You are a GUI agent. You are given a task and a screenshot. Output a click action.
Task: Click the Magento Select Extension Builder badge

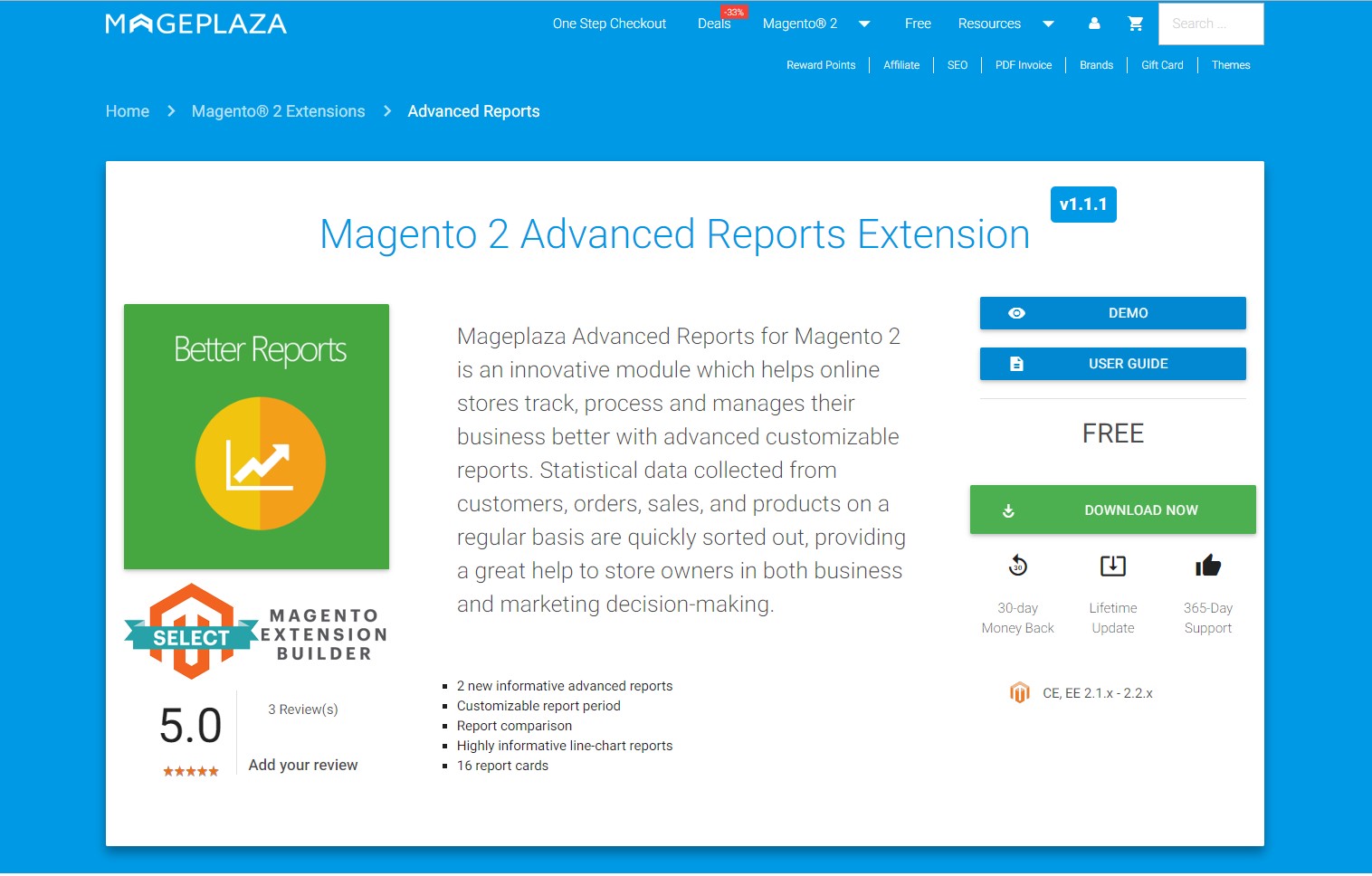tap(256, 633)
